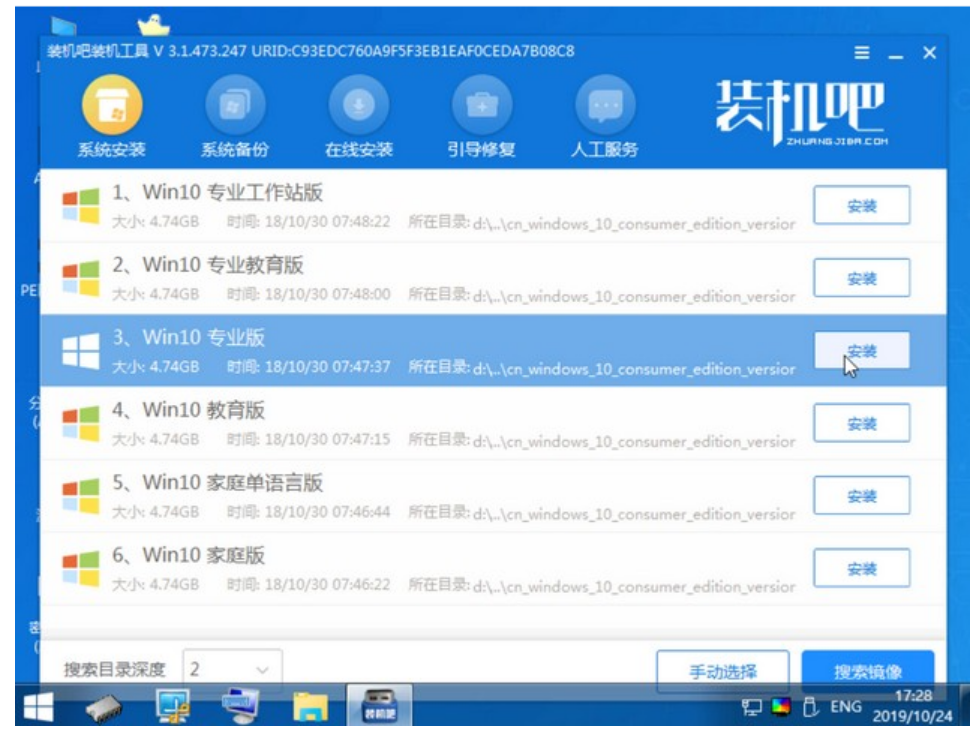972x736 pixels.
Task: Click the 搜索镜像 button
Action: pyautogui.click(x=868, y=671)
